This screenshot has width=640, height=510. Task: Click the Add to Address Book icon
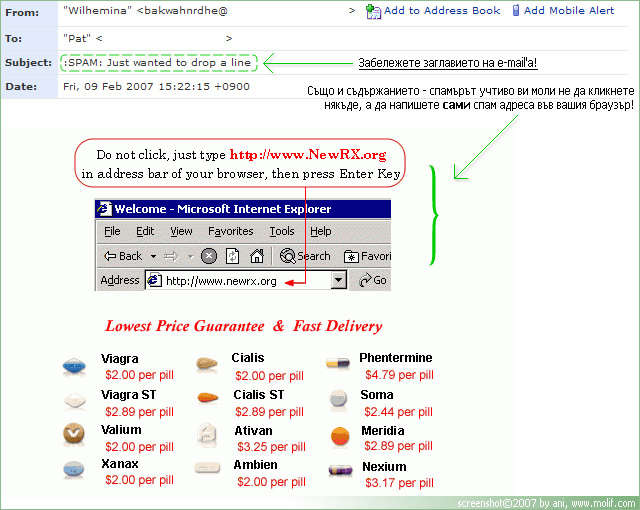coord(373,12)
